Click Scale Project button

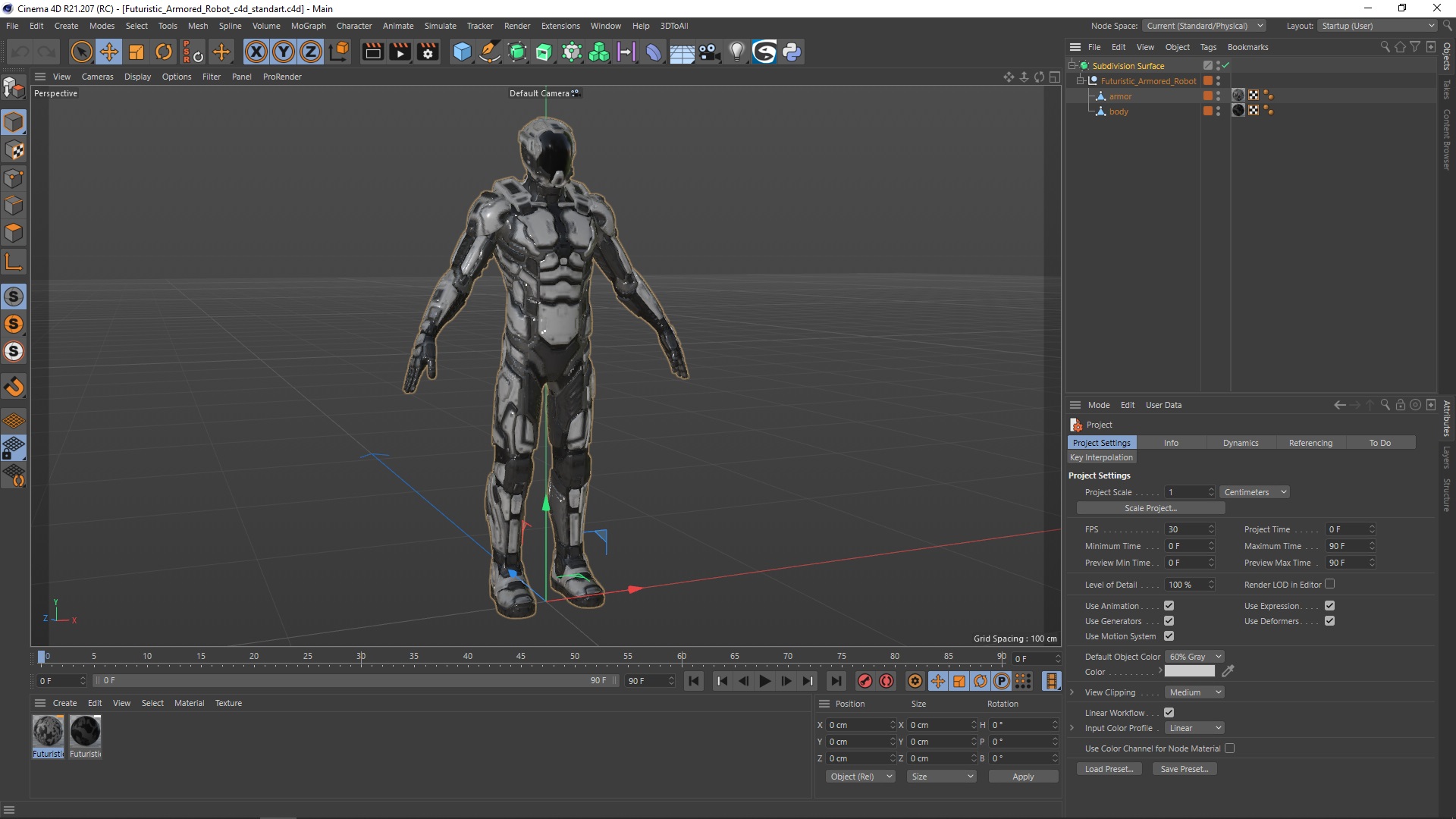[1150, 508]
